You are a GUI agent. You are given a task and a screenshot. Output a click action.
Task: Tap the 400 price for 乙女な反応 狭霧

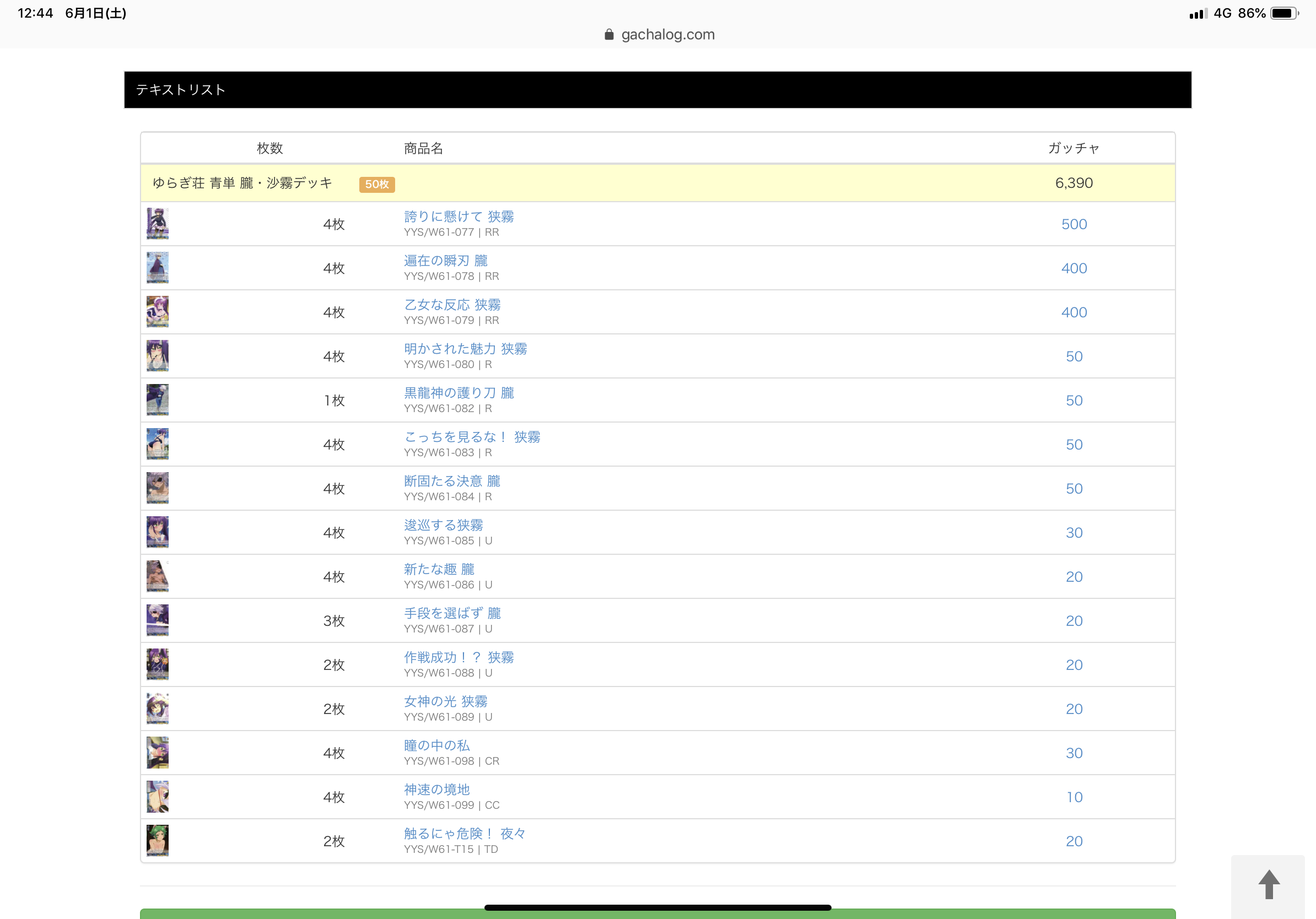click(1074, 313)
